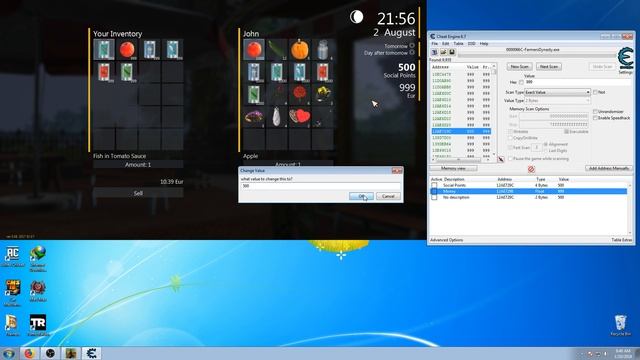
Task: Select the white fish item in John's inventory
Action: pyautogui.click(x=277, y=117)
